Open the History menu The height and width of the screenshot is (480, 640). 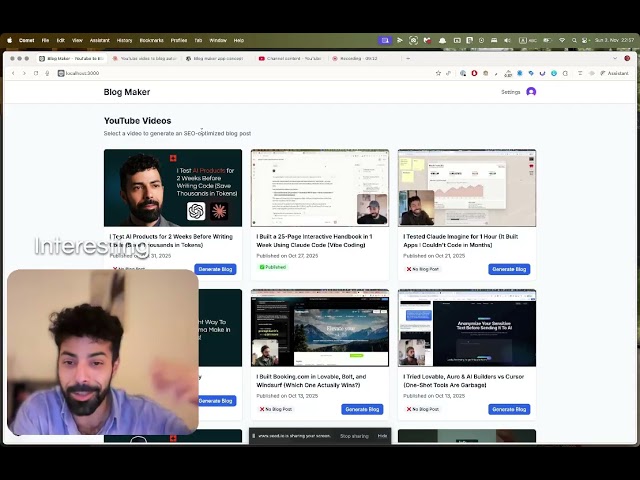(x=124, y=40)
